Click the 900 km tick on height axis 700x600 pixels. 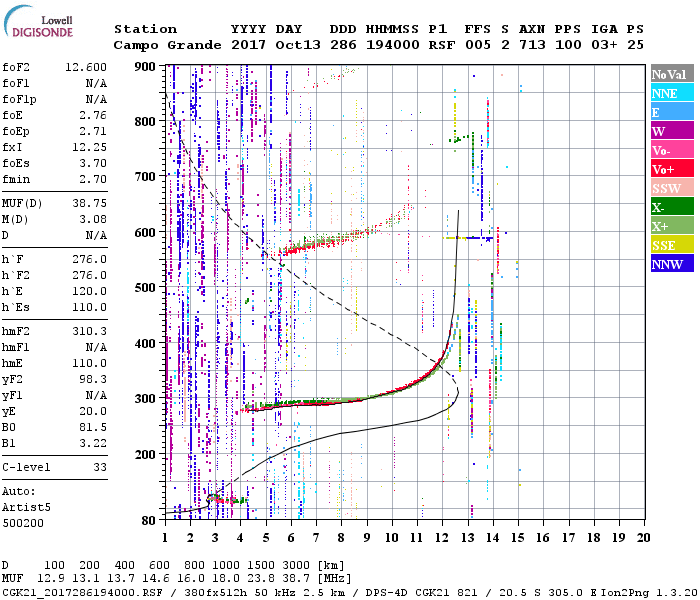tap(144, 67)
